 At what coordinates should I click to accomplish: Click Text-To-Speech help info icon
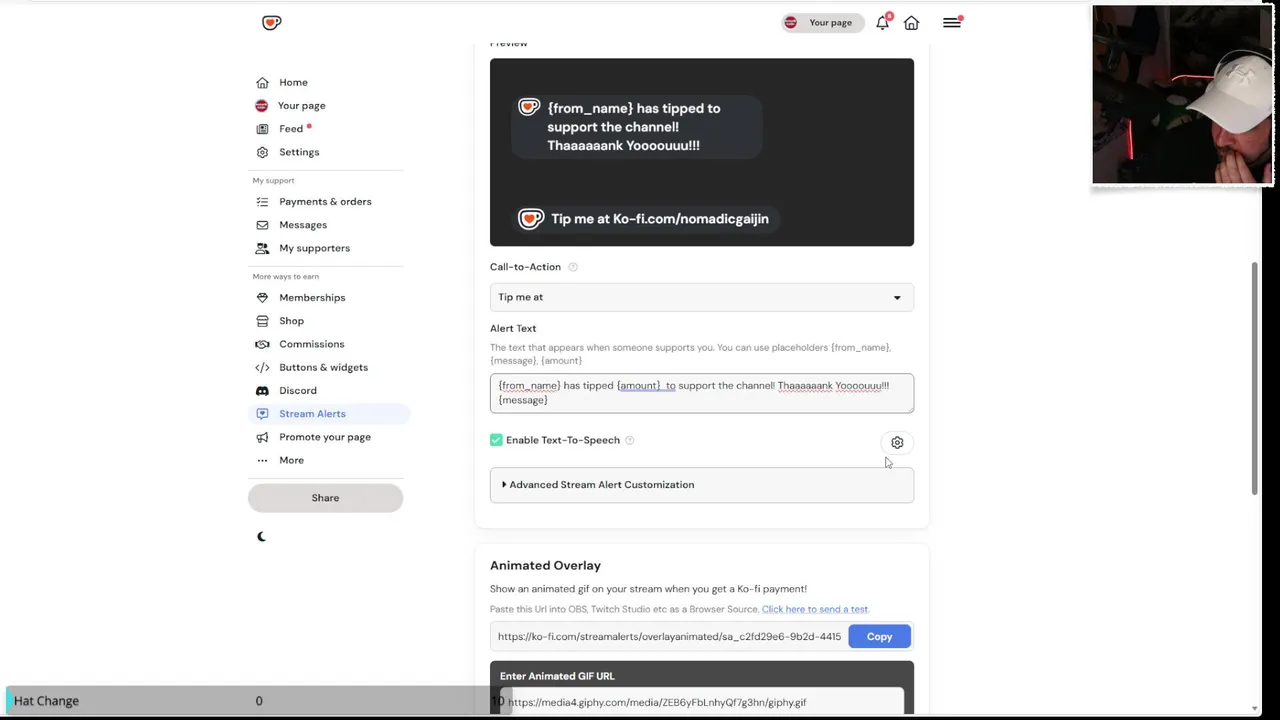[x=629, y=440]
